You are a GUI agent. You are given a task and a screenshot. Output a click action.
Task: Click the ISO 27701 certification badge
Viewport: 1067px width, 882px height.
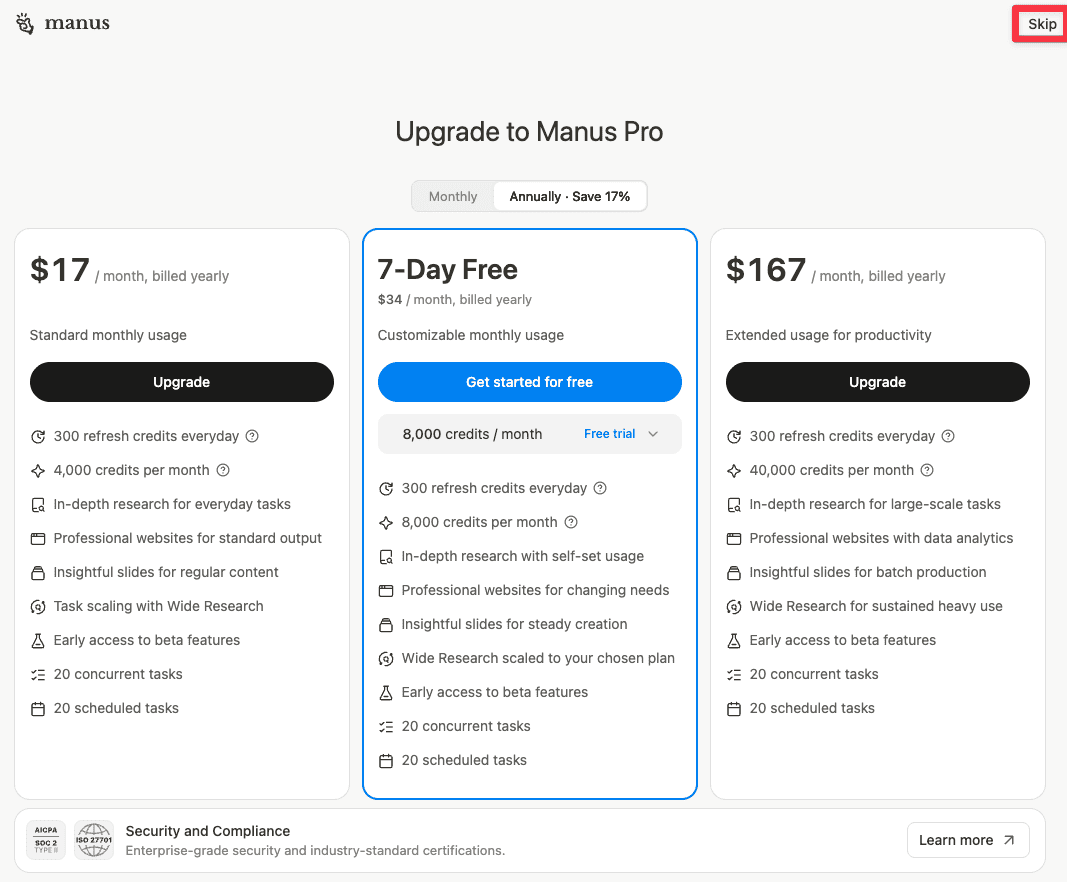pyautogui.click(x=94, y=840)
